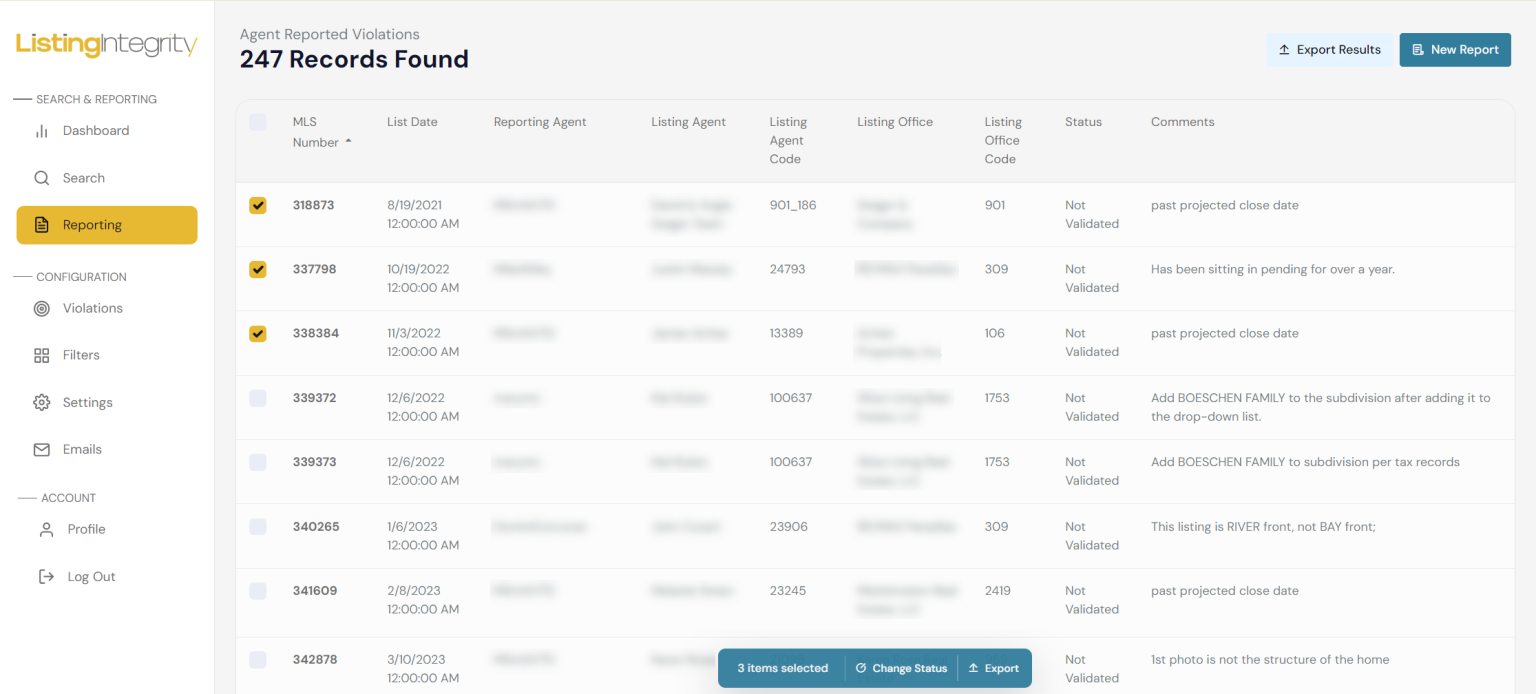Export the 3 selected items

[995, 668]
